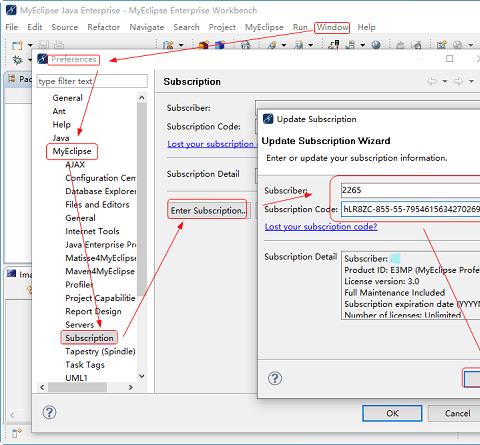Open the New dropdown arrow in toolbar
Image resolution: width=480 pixels, height=445 pixels.
30,45
